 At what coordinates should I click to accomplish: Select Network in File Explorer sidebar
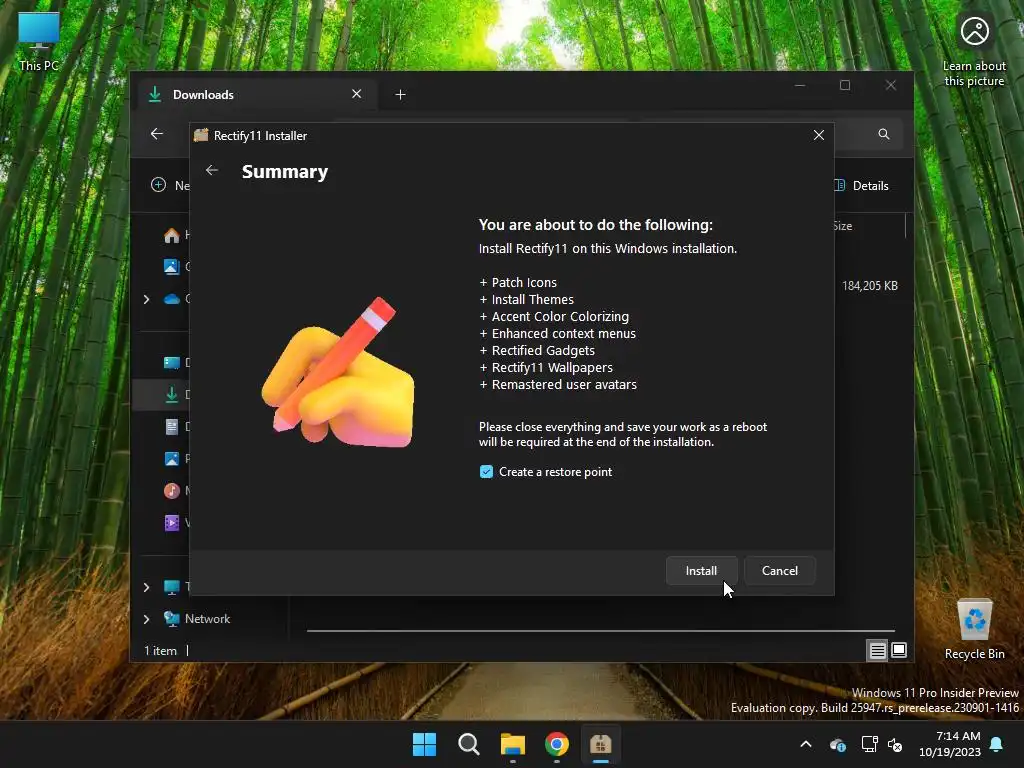[x=207, y=618]
